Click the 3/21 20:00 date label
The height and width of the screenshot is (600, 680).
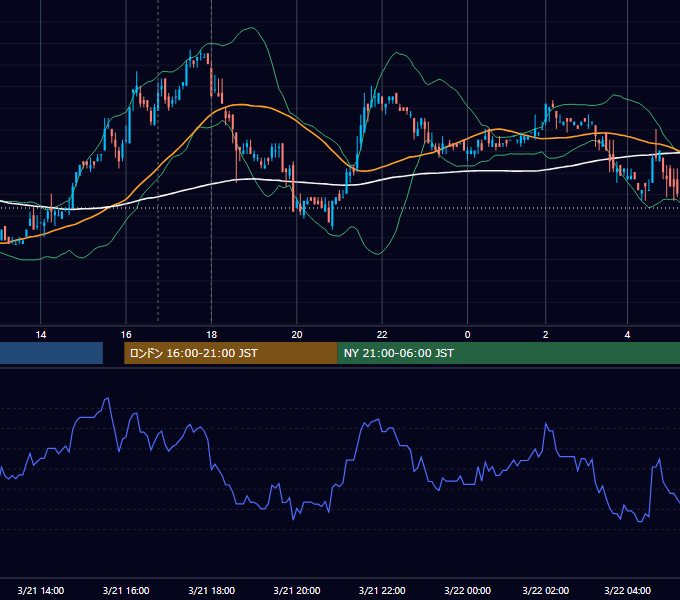tap(297, 590)
